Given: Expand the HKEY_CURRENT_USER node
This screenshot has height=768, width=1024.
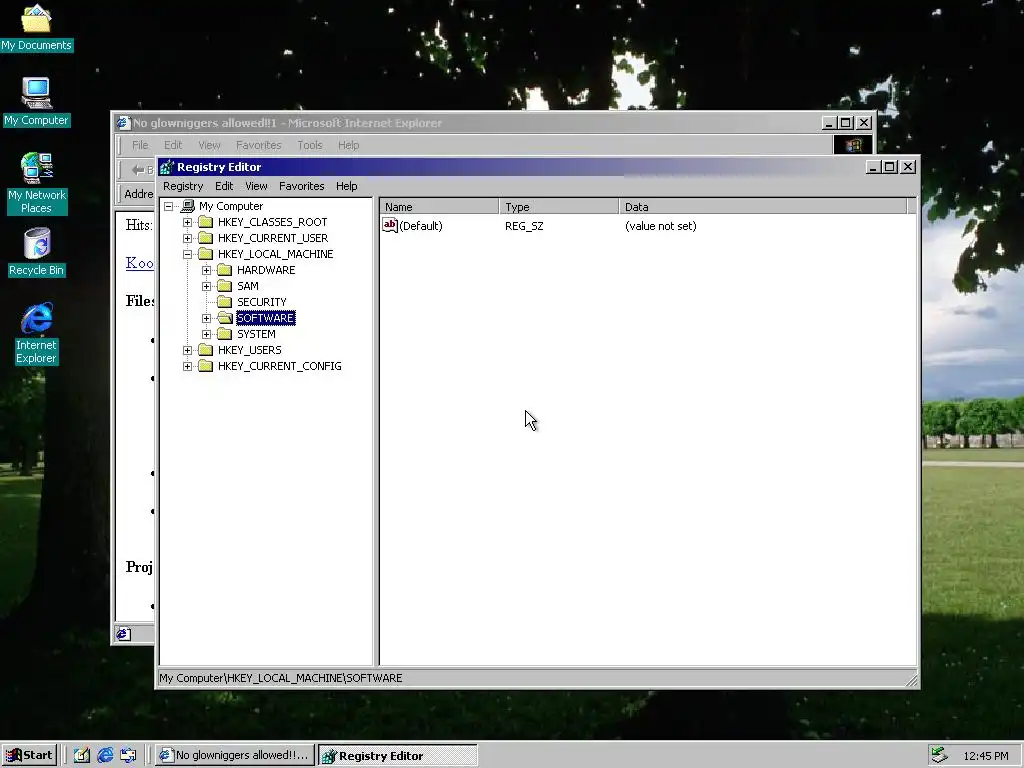Looking at the screenshot, I should click(187, 238).
